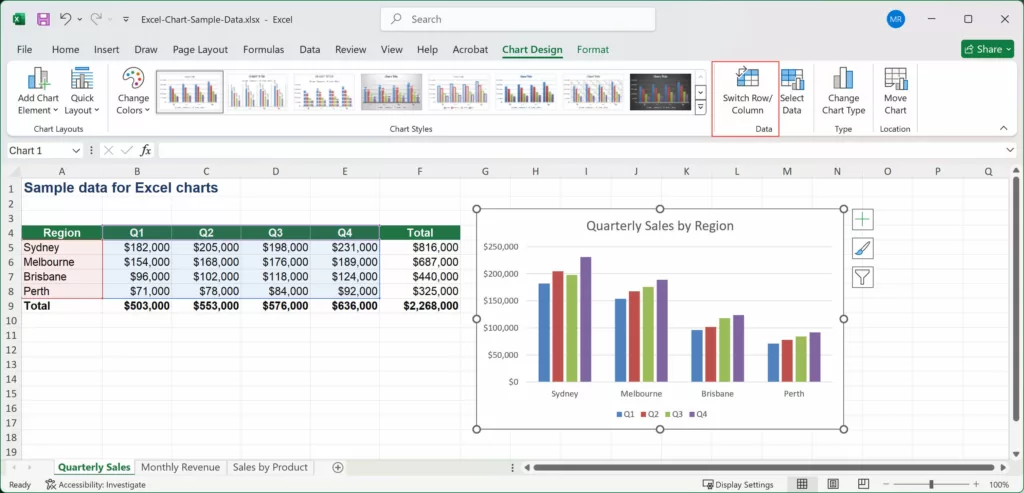1024x493 pixels.
Task: Open Add Chart Element dropdown
Action: pyautogui.click(x=38, y=91)
